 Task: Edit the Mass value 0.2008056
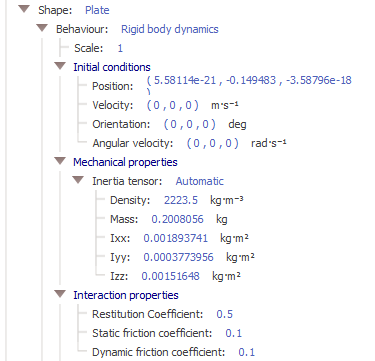(177, 219)
